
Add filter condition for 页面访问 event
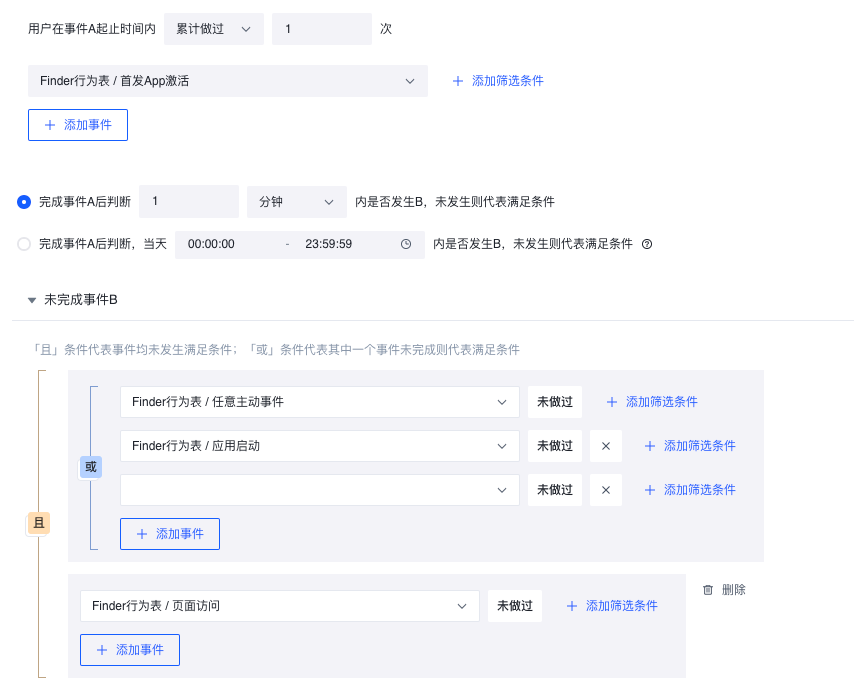pos(612,606)
